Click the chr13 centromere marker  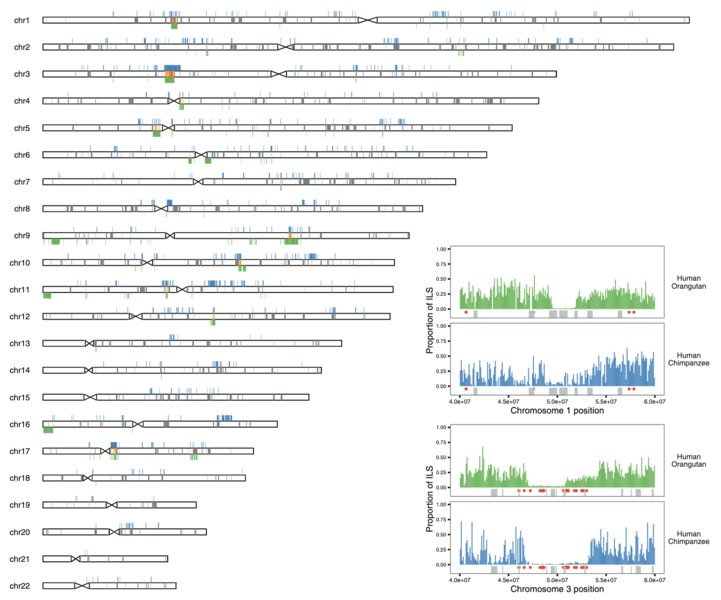pyautogui.click(x=89, y=343)
